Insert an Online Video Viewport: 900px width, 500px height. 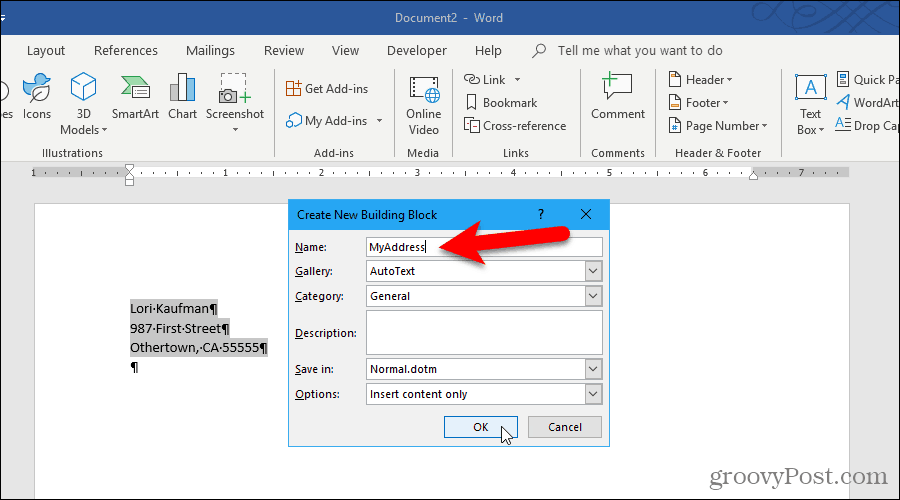(424, 106)
